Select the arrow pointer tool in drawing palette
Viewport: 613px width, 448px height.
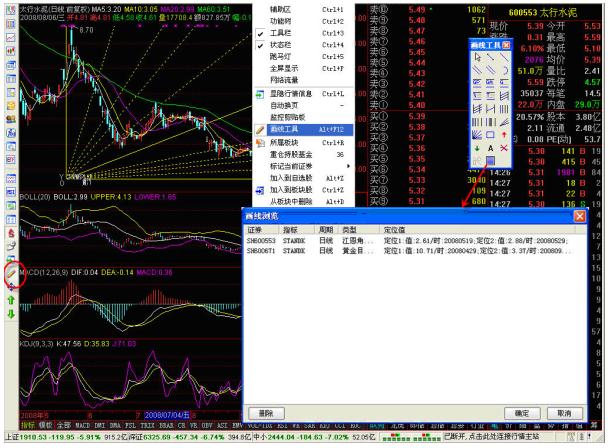pos(477,57)
